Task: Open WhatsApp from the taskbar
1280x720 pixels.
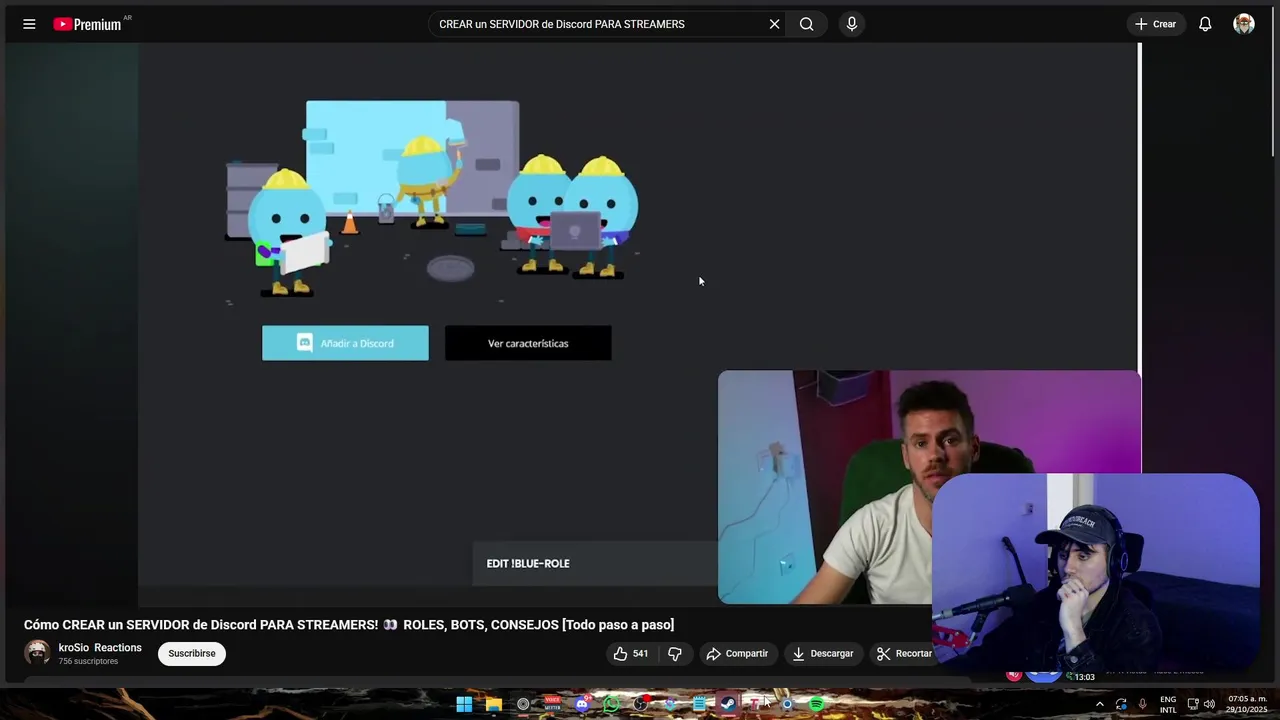Action: pos(611,704)
